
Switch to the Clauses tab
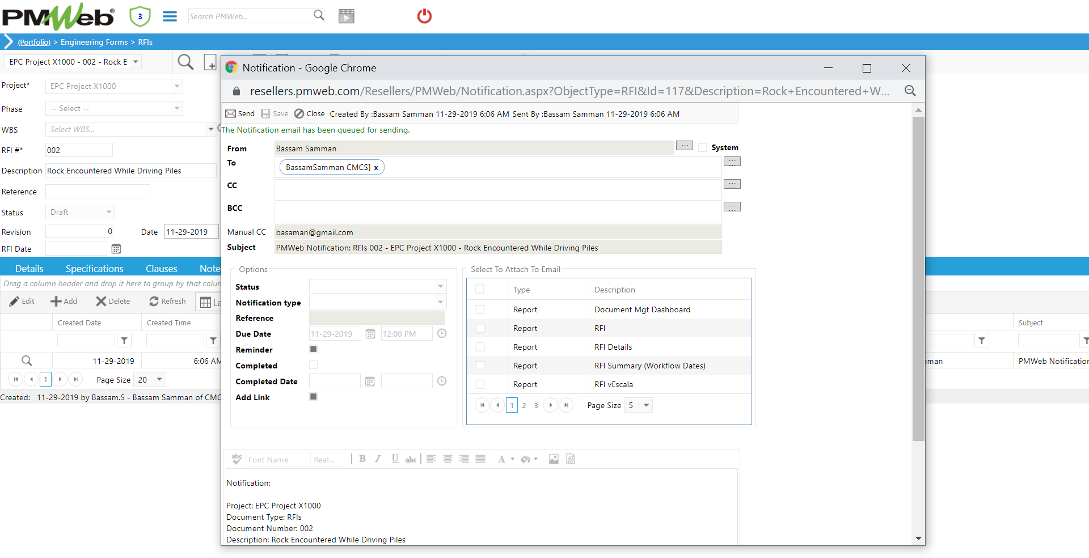point(161,268)
